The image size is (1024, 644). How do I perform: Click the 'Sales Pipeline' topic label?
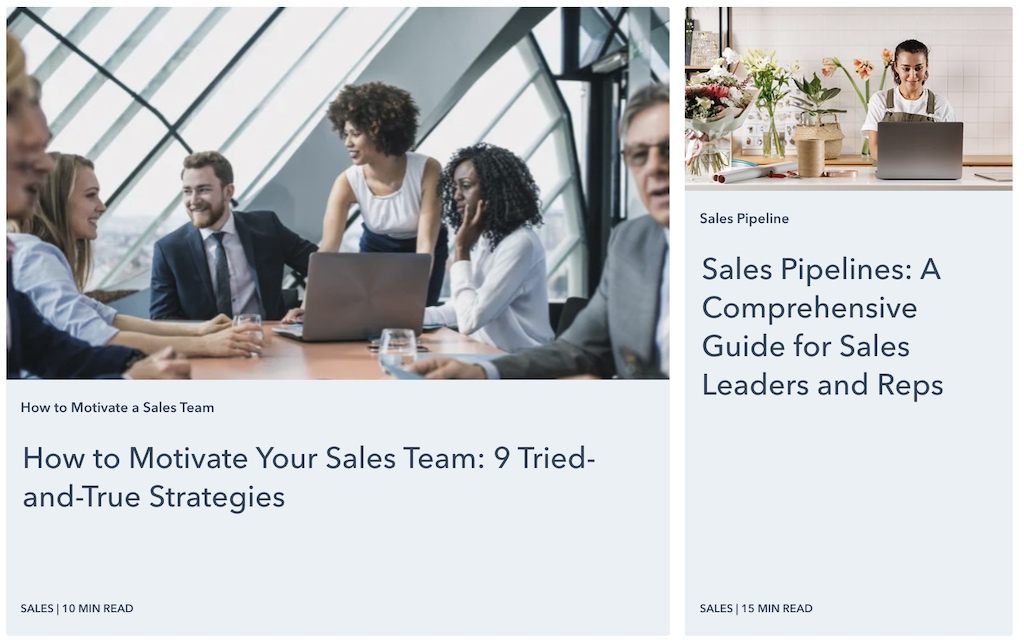coord(744,219)
